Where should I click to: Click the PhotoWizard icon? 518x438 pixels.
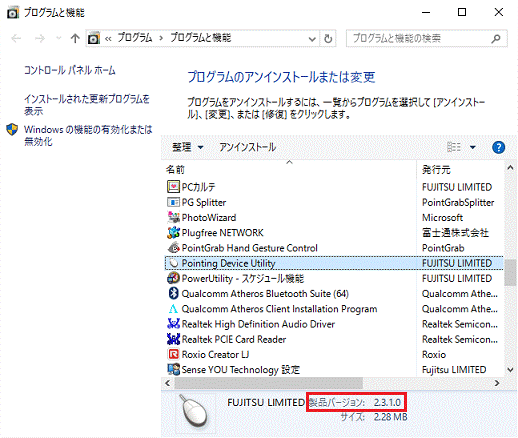click(x=173, y=217)
